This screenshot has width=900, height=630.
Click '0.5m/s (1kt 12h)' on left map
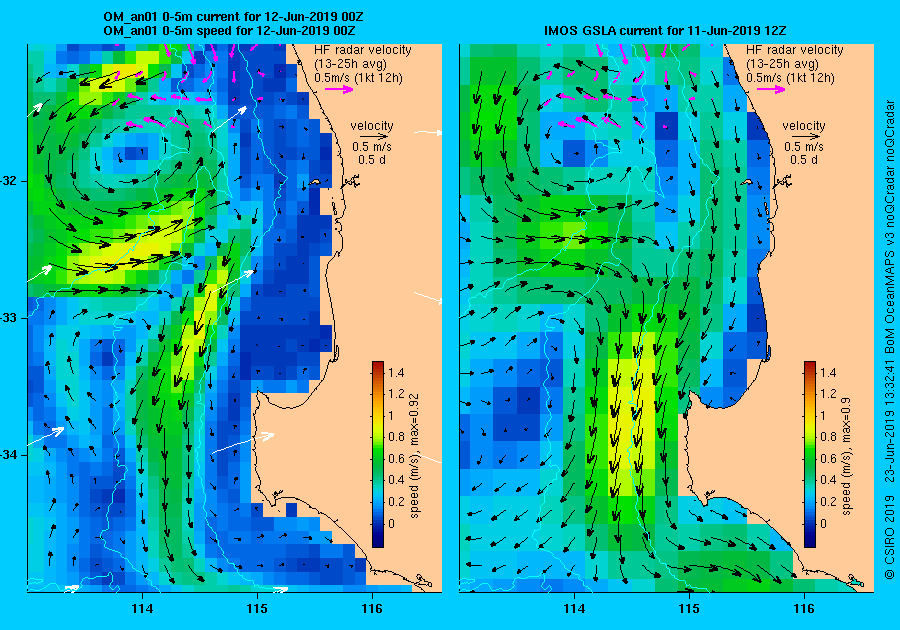[358, 77]
